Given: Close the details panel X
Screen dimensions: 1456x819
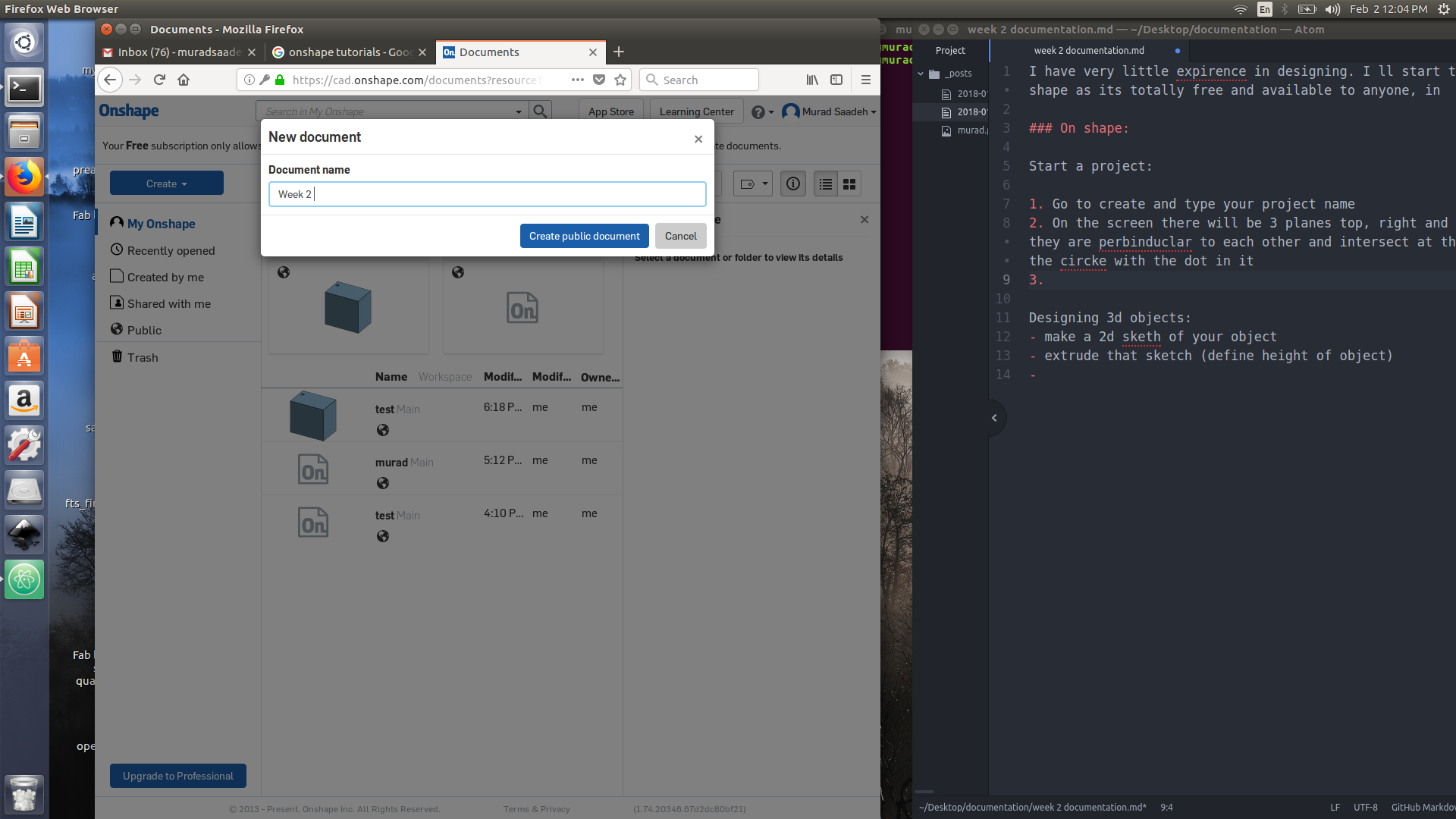Looking at the screenshot, I should [864, 219].
